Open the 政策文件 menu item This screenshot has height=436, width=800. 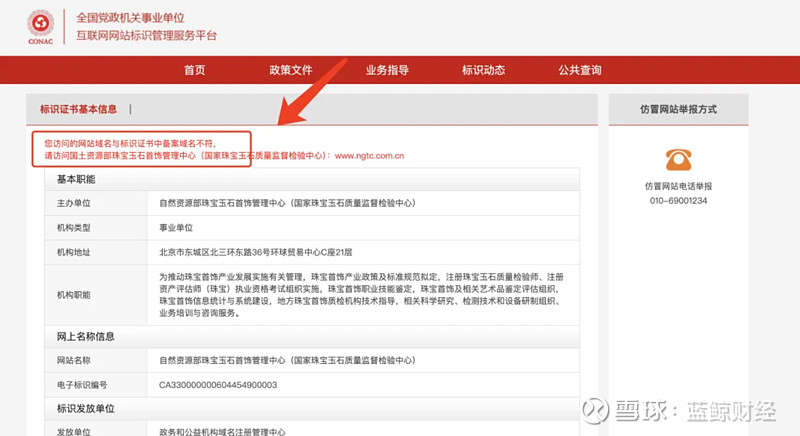pyautogui.click(x=291, y=70)
